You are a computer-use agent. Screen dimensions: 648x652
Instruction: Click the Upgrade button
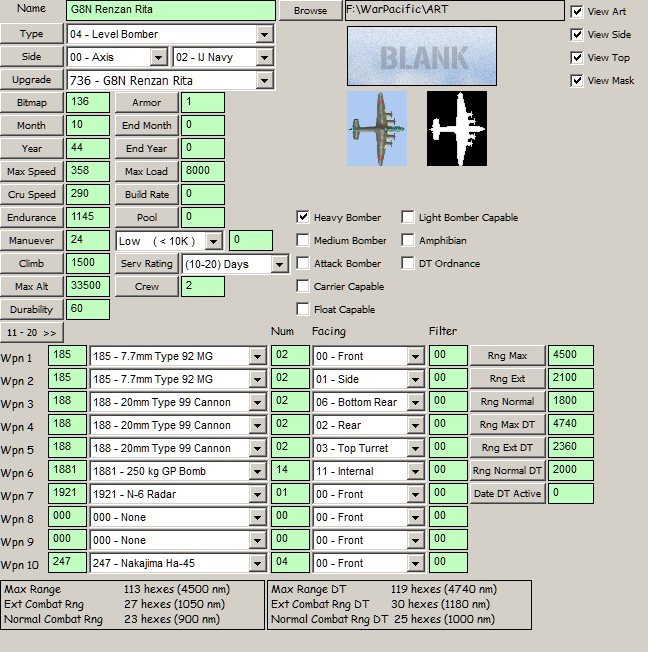coord(32,79)
